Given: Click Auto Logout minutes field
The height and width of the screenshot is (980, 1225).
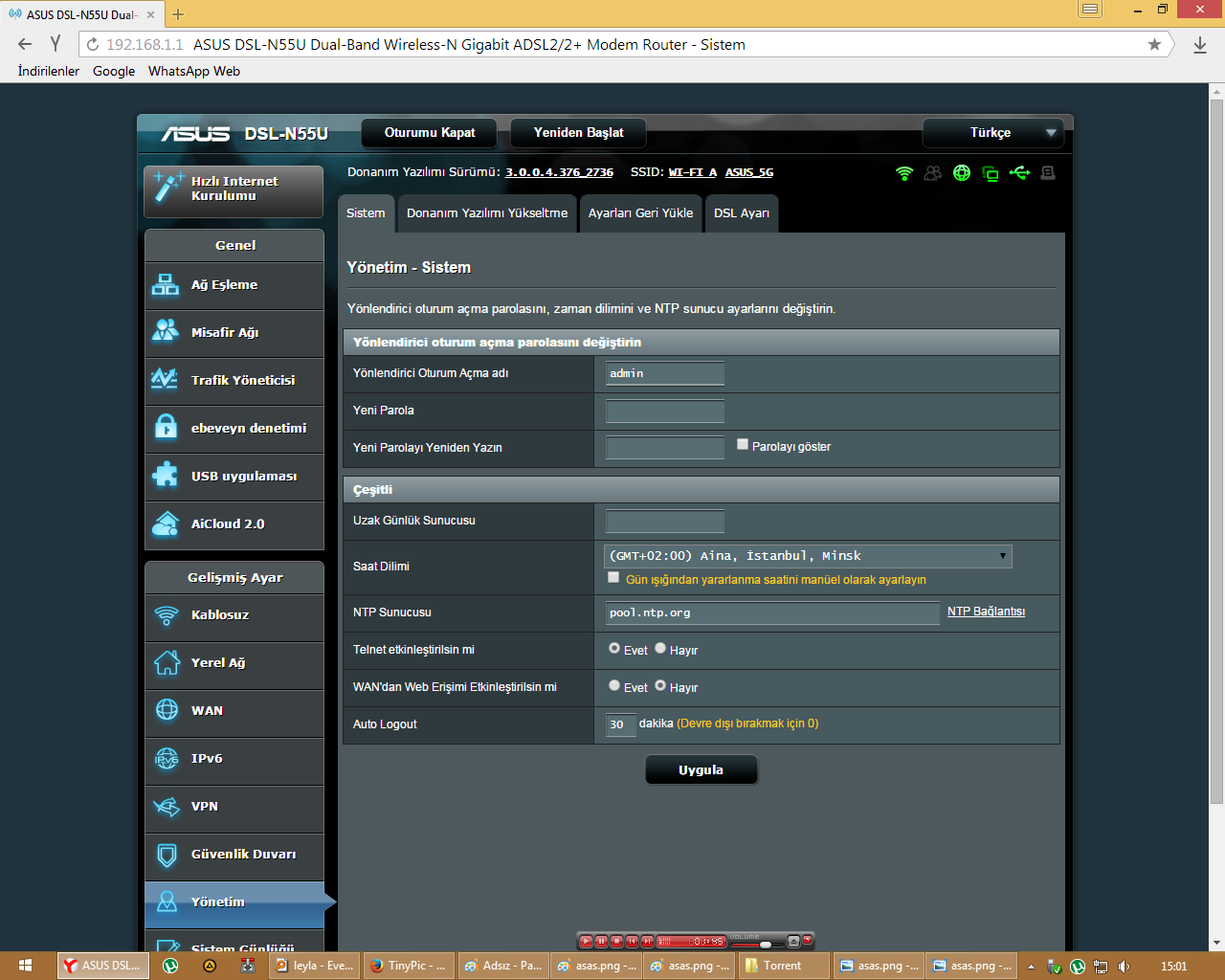Looking at the screenshot, I should [621, 724].
